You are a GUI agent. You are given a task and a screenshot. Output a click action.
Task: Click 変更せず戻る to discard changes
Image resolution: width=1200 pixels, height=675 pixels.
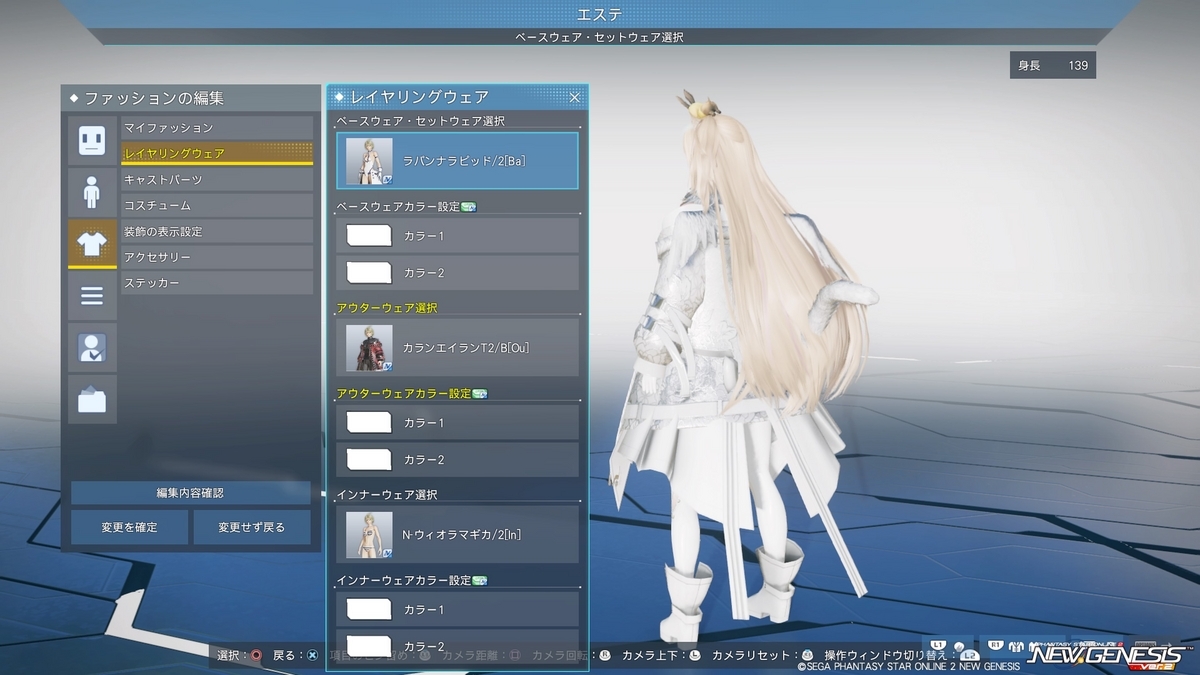(x=251, y=527)
